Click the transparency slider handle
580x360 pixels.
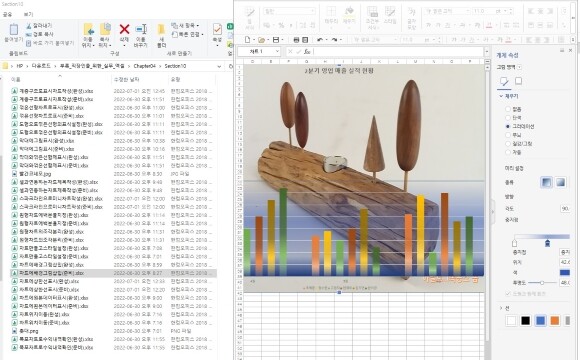point(542,283)
